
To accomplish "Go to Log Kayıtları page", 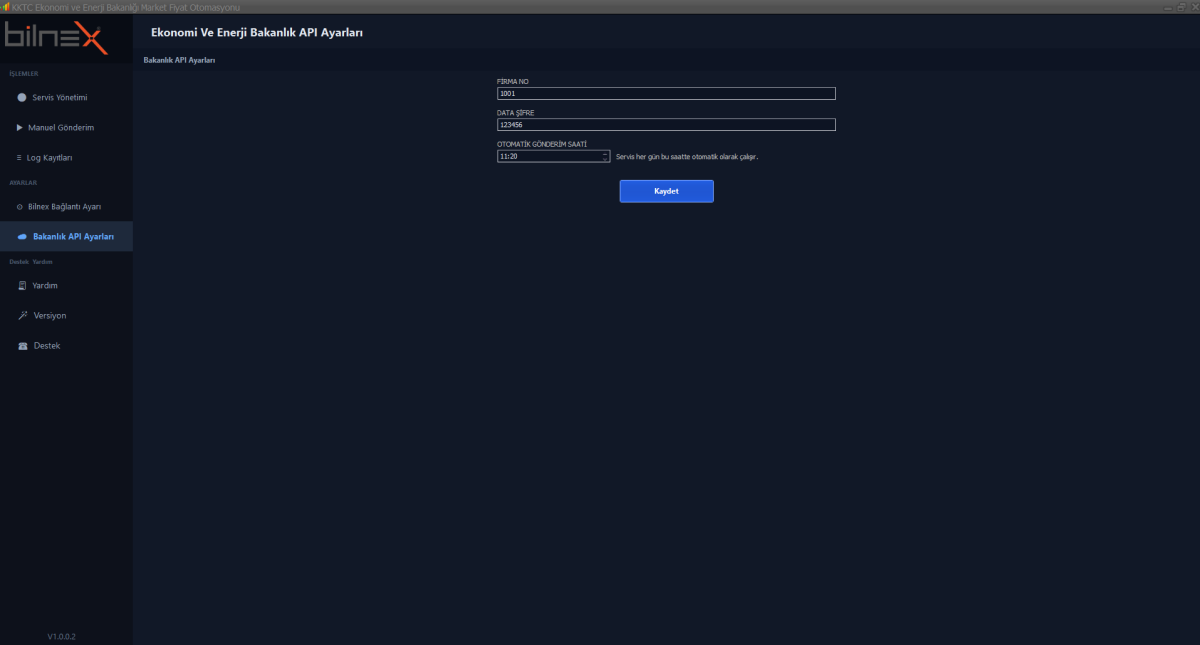I will pos(49,158).
